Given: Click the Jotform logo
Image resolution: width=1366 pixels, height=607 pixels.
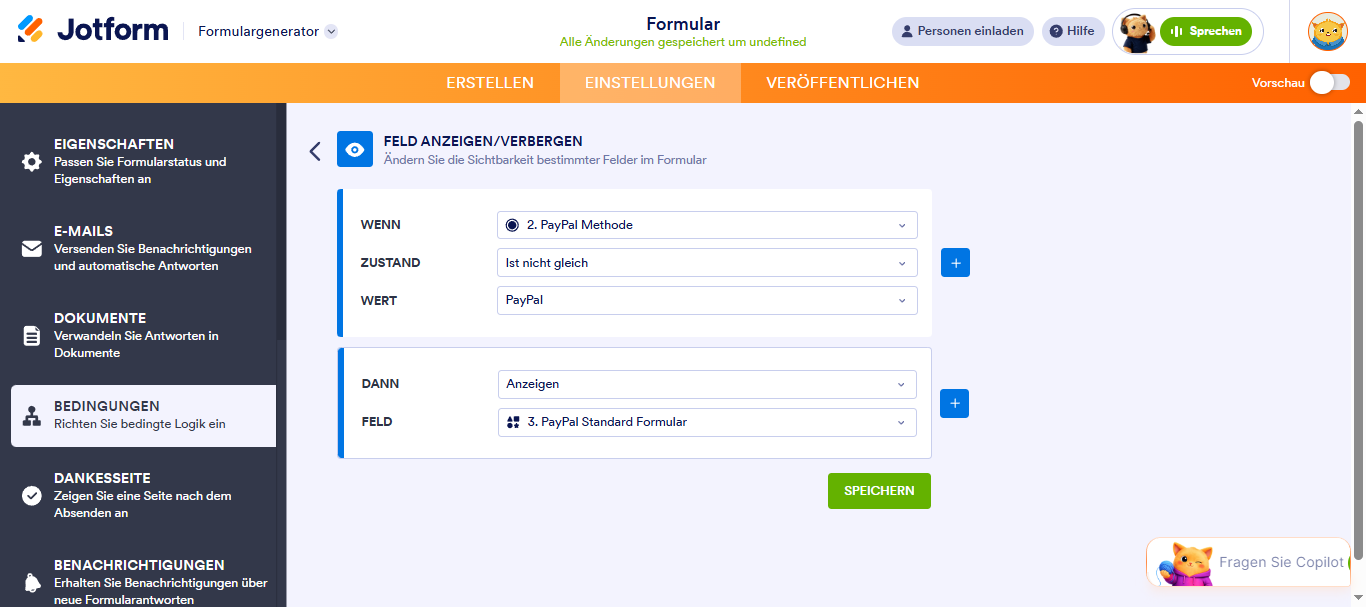Looking at the screenshot, I should (x=93, y=30).
